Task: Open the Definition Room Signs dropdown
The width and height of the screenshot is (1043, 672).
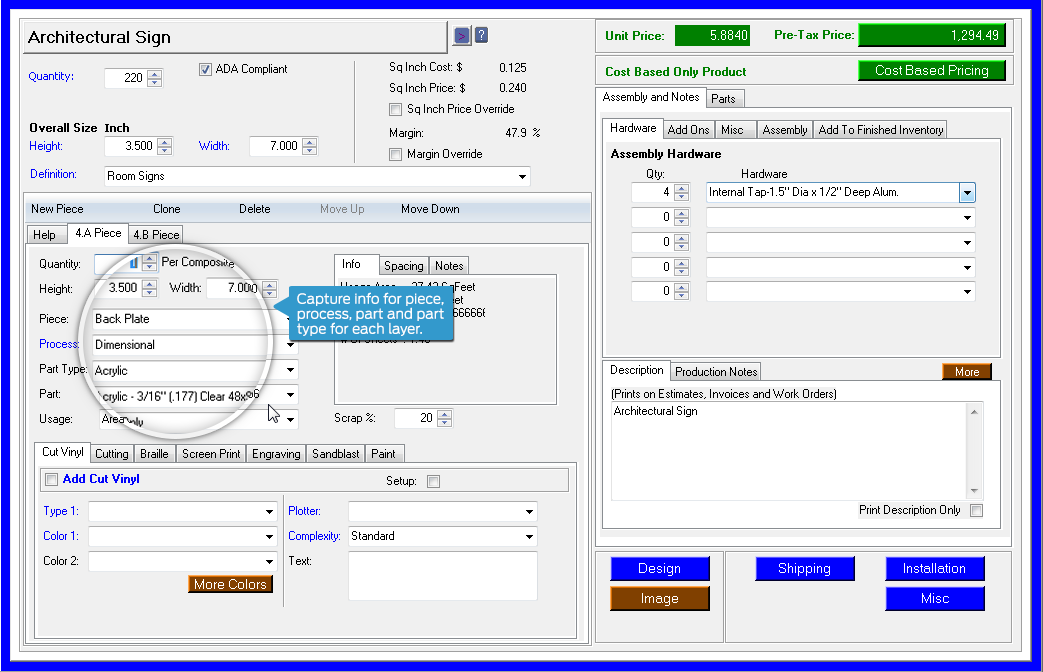Action: (x=522, y=177)
